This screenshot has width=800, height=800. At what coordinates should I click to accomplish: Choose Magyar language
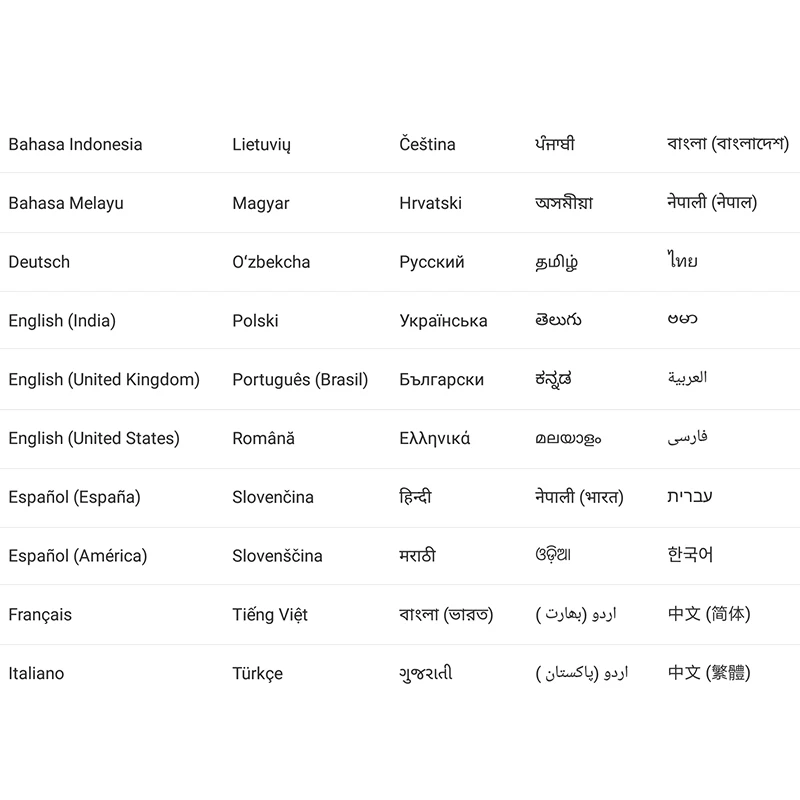[261, 204]
